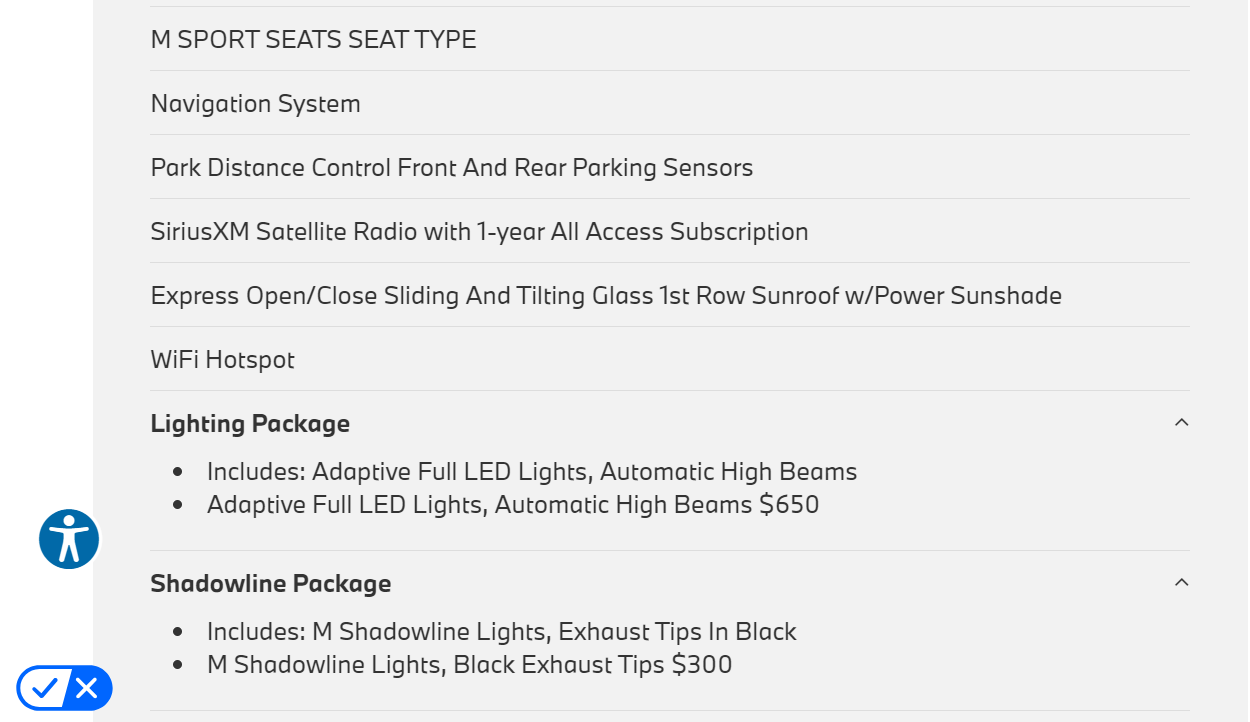This screenshot has height=722, width=1250.
Task: Click the X side of the blue toggle
Action: pyautogui.click(x=87, y=688)
